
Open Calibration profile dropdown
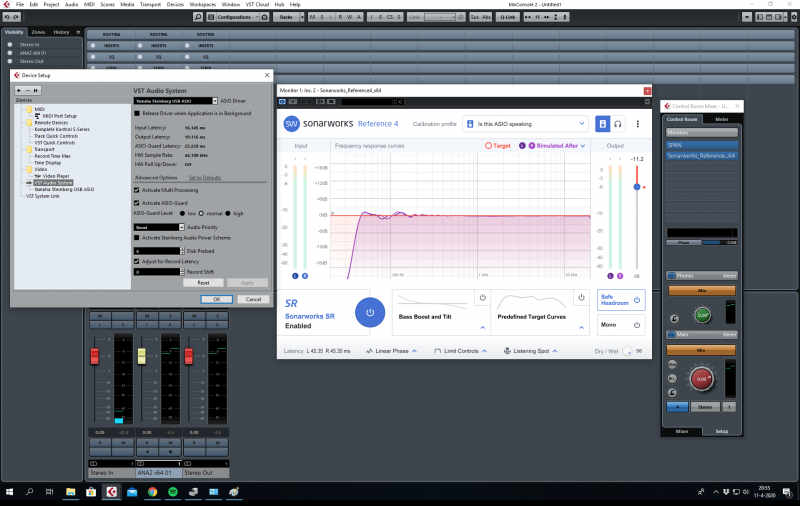[525, 124]
